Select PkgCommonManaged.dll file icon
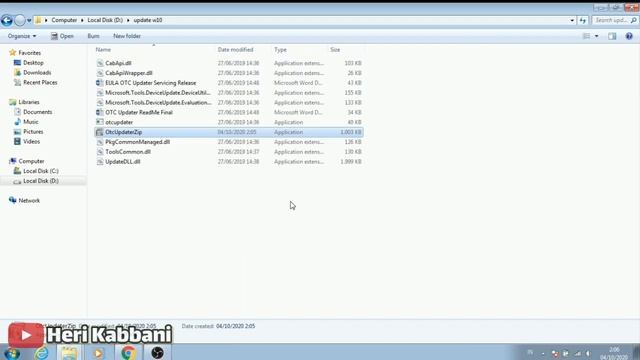The image size is (640, 360). [x=100, y=142]
